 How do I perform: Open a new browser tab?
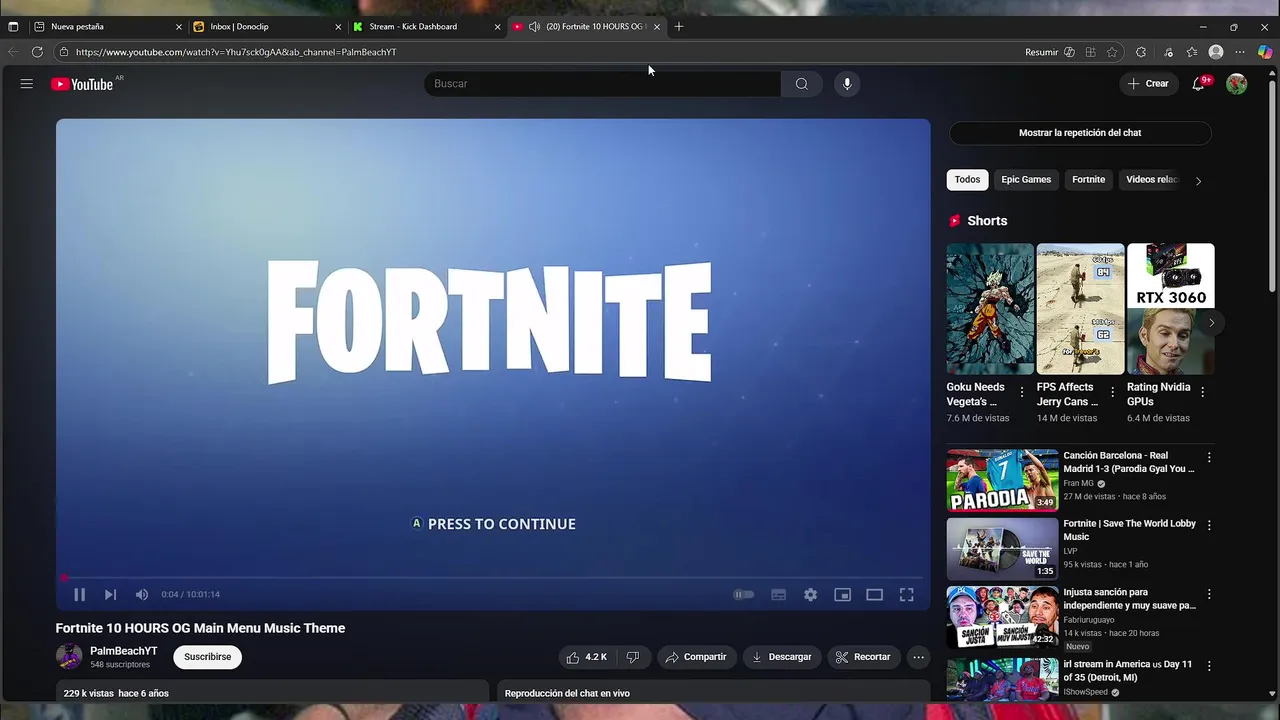pos(679,27)
